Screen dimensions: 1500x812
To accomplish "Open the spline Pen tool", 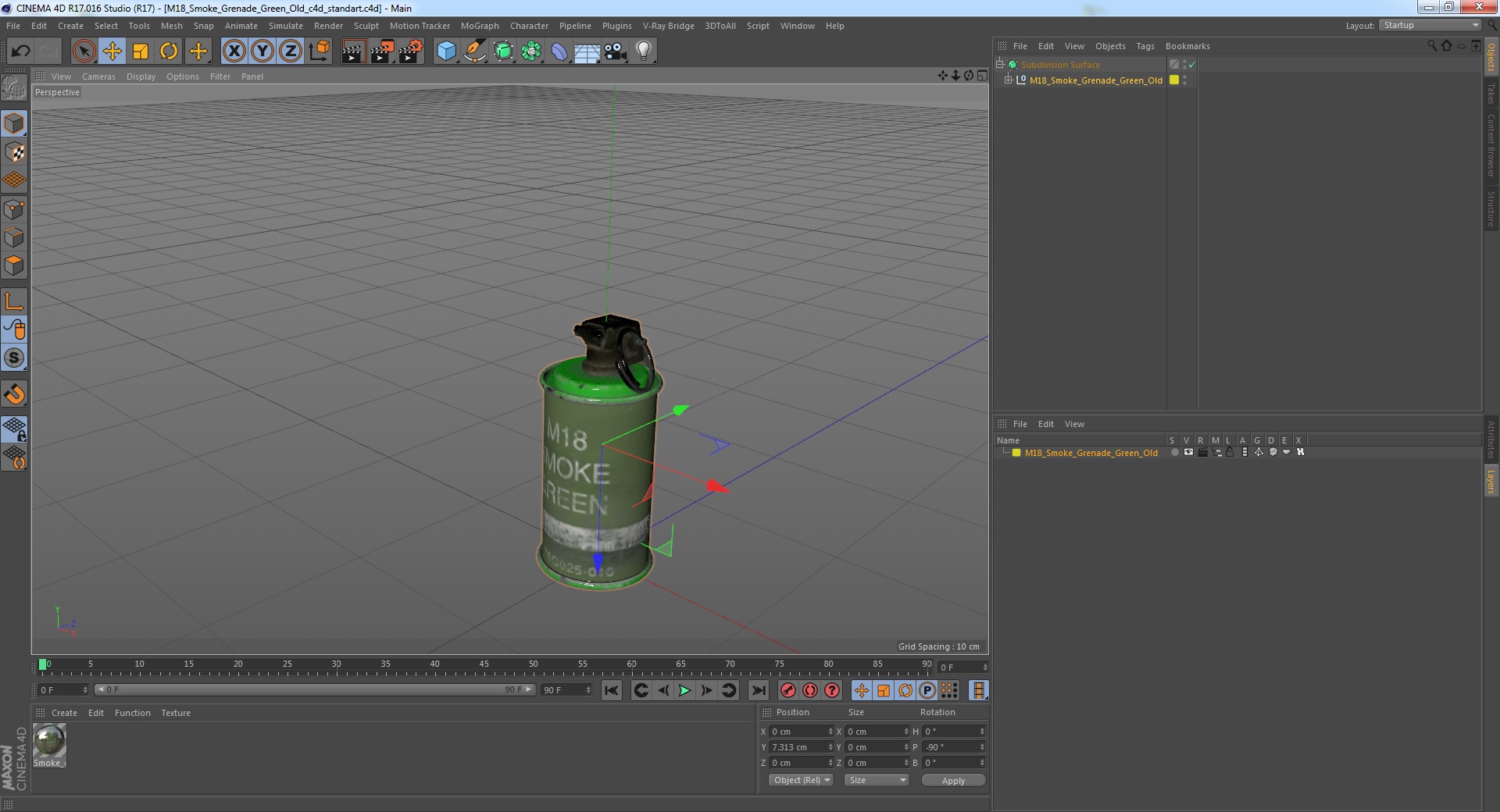I will (474, 52).
